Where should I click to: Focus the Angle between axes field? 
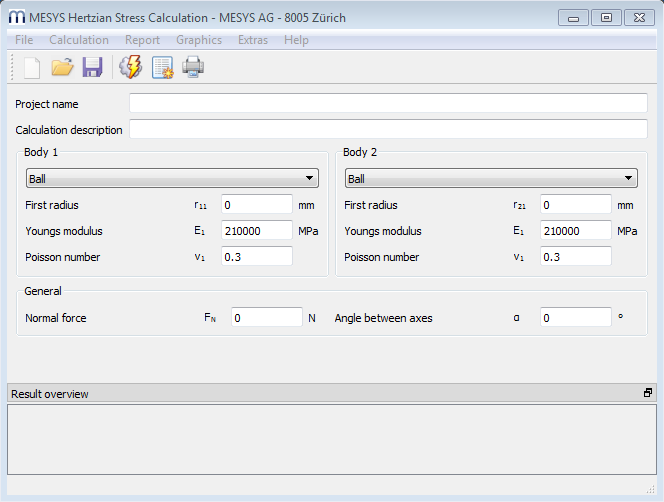575,318
